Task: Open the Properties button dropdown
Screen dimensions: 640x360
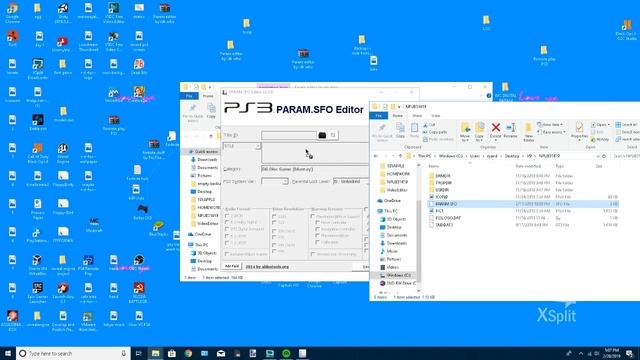Action: (x=579, y=139)
